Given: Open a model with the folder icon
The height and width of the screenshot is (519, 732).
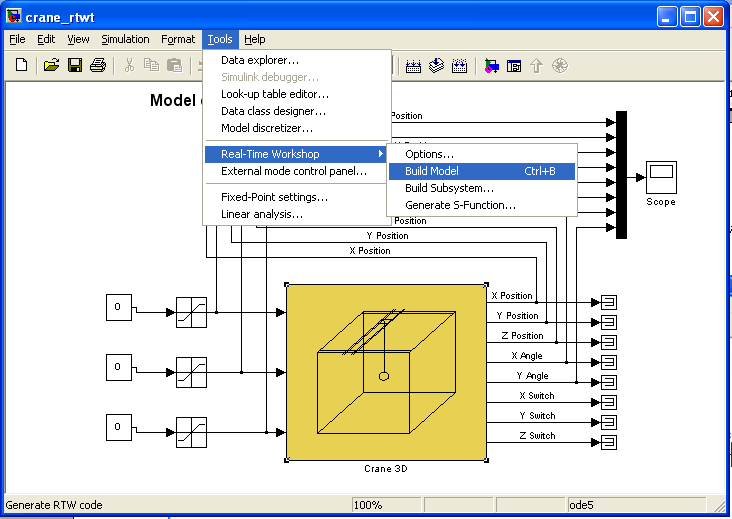Looking at the screenshot, I should [51, 65].
